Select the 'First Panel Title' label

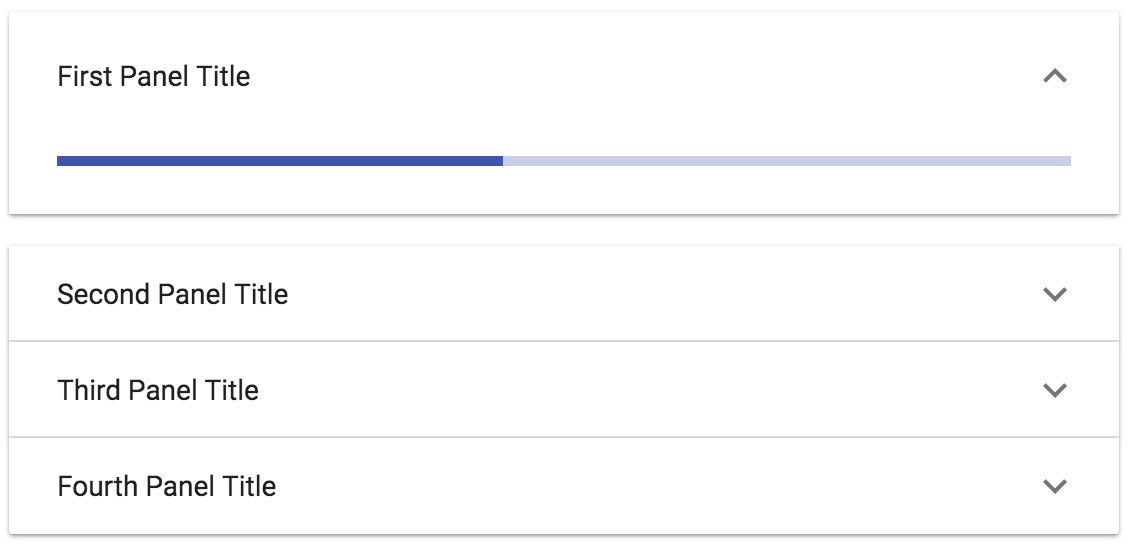[154, 76]
